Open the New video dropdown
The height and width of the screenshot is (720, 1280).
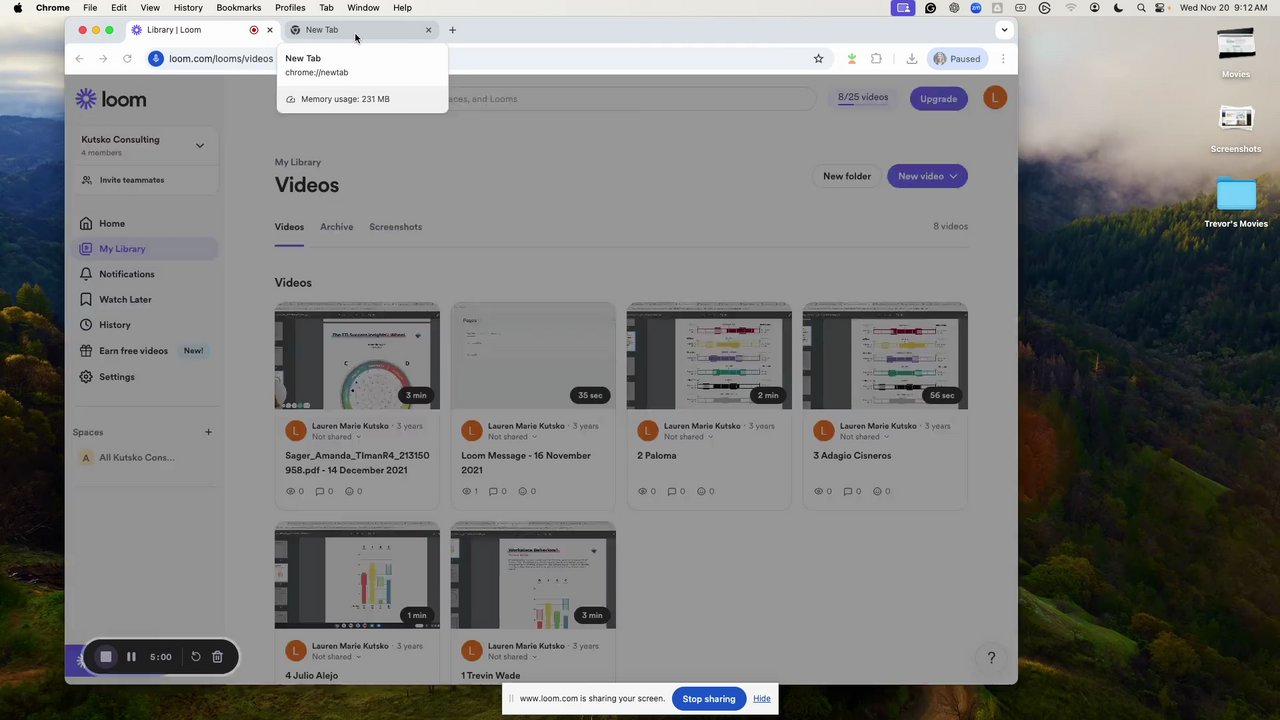(x=927, y=176)
